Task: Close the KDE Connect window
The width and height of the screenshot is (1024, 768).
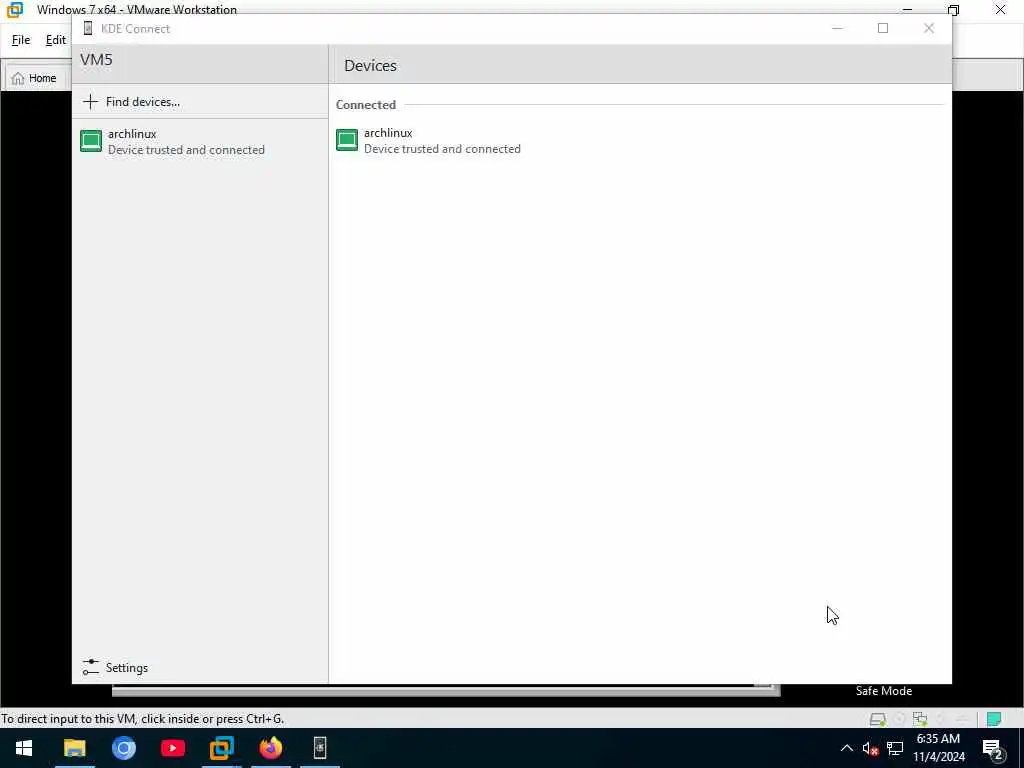Action: pos(929,28)
